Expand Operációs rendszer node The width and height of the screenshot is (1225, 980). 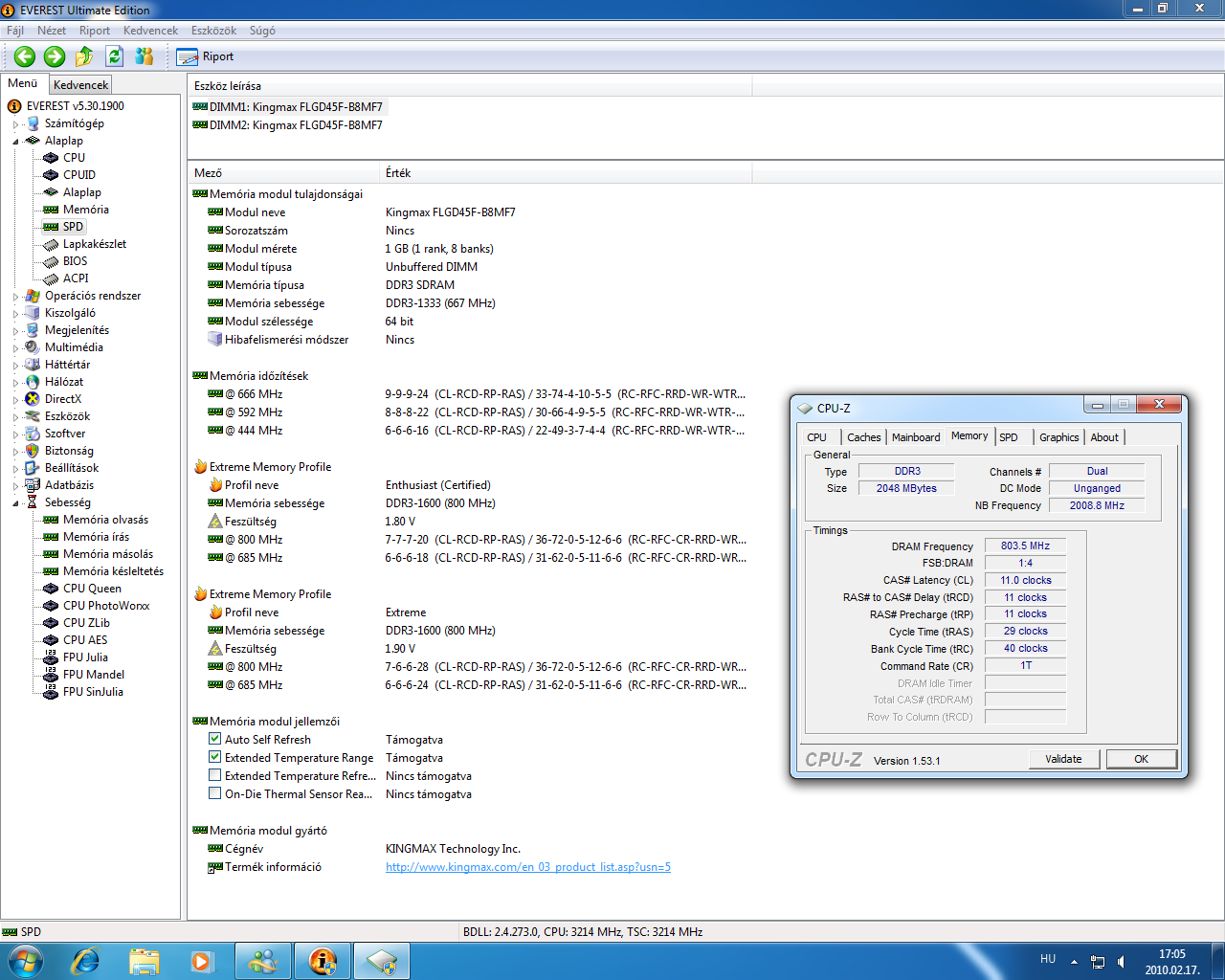[x=15, y=297]
